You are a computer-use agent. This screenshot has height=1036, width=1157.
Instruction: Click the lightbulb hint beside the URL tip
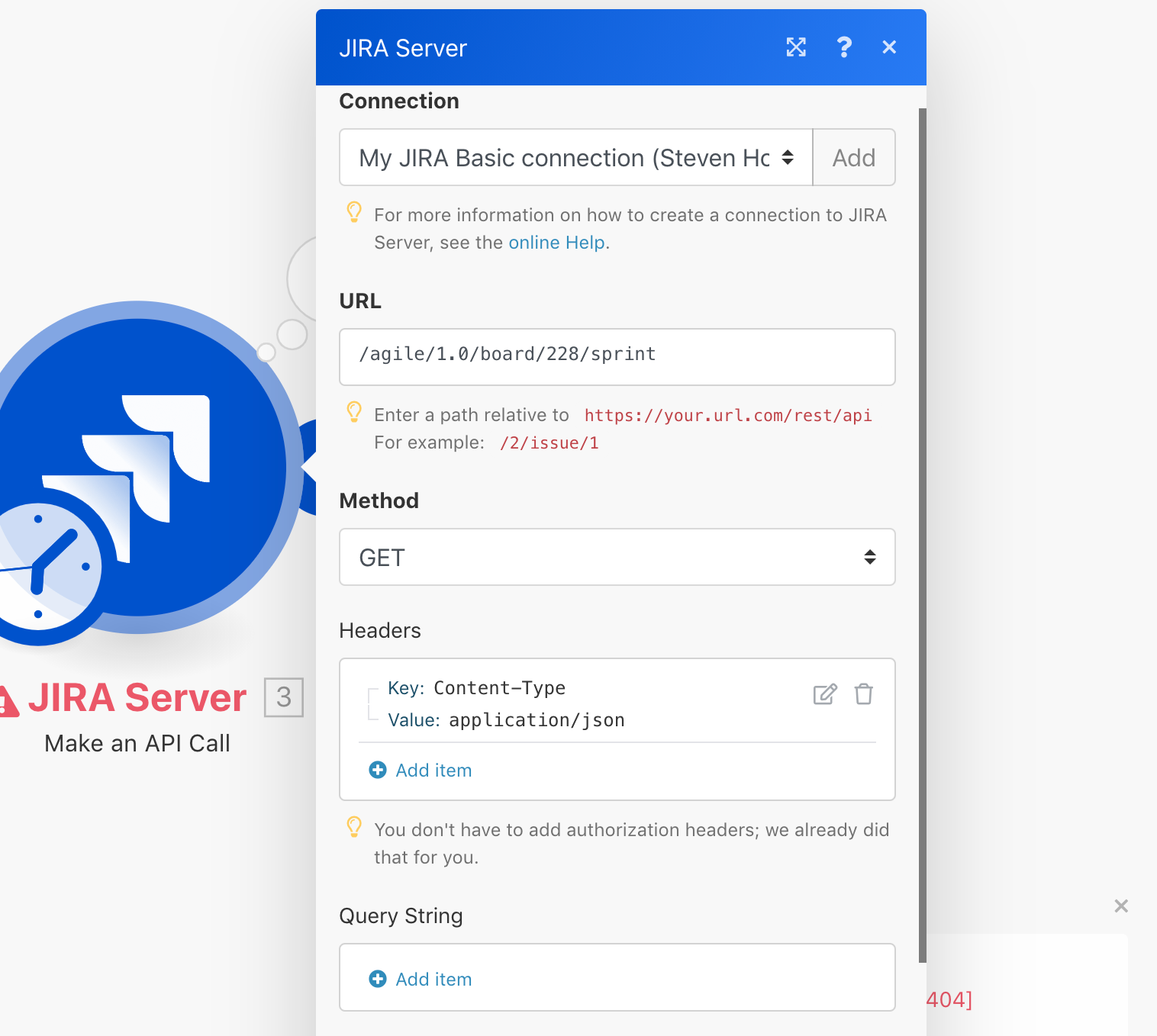(353, 413)
